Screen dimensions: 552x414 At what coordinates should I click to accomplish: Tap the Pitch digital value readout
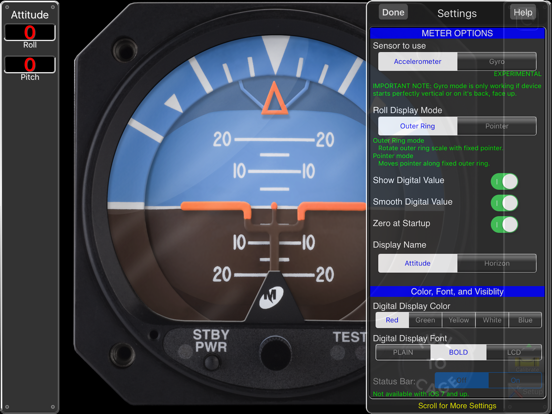pos(30,65)
